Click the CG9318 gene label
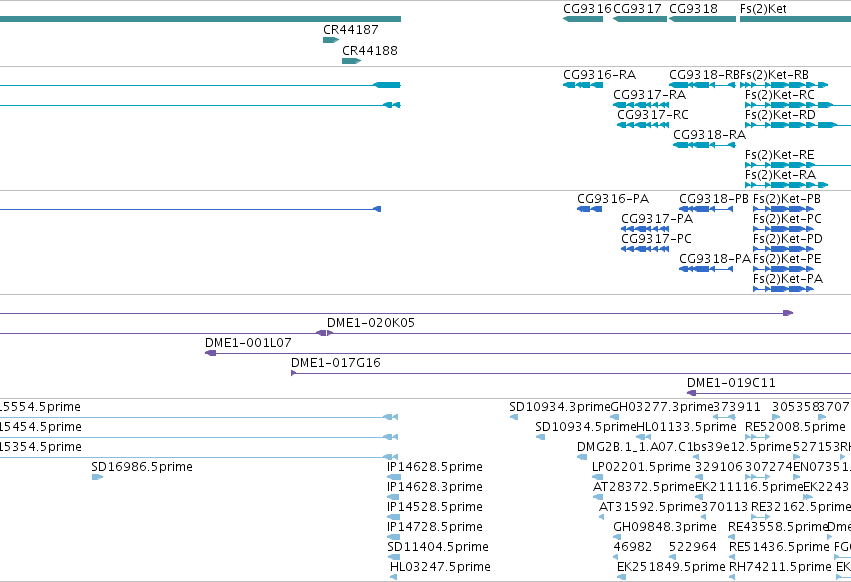Image resolution: width=851 pixels, height=582 pixels. point(693,9)
